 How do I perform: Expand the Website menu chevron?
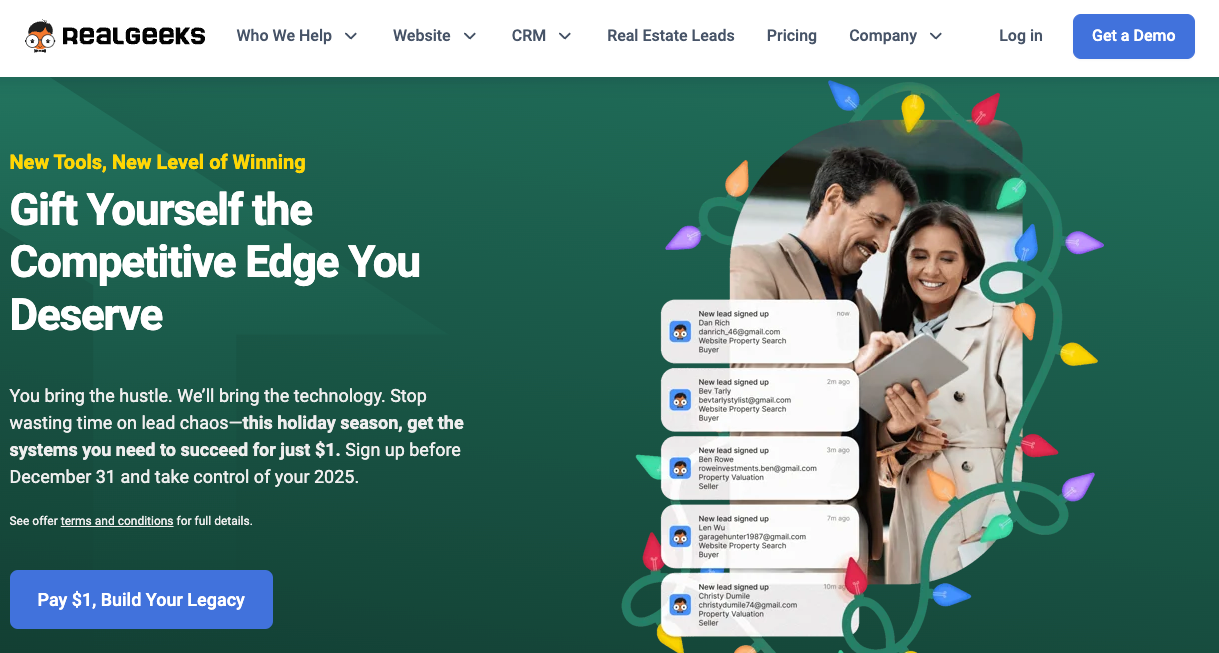pos(470,36)
